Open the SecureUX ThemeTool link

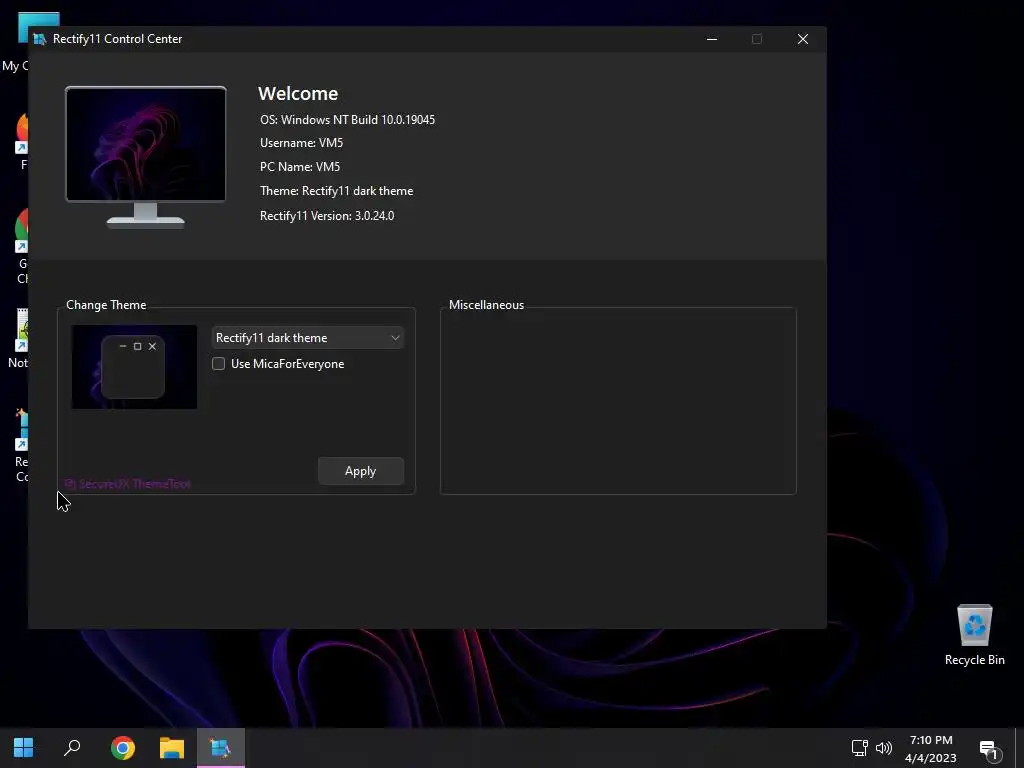[128, 484]
